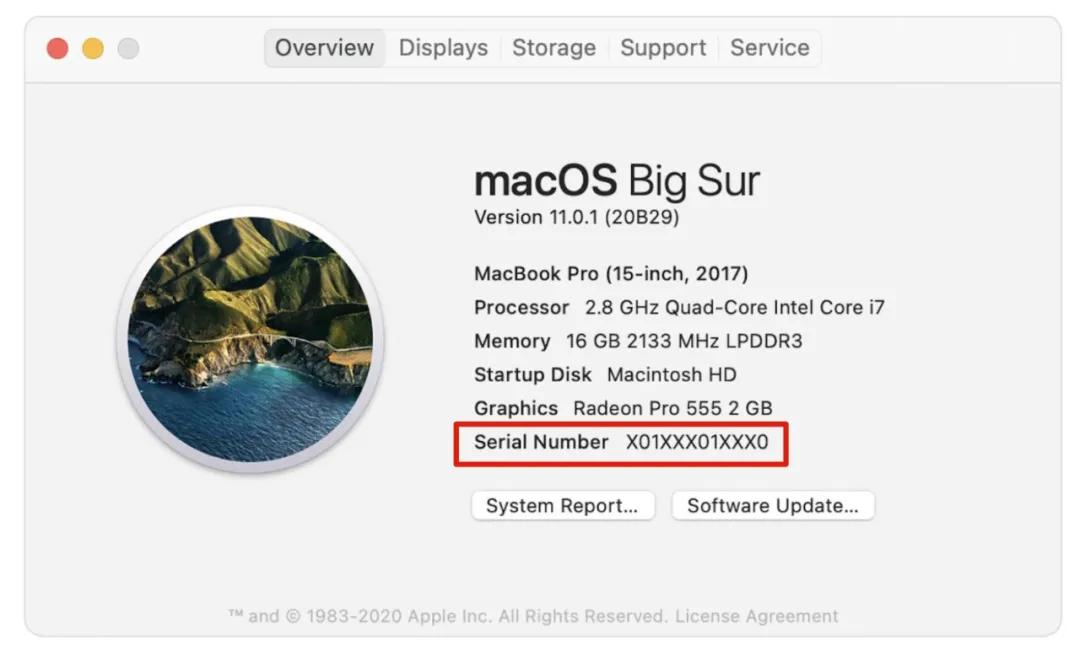Select the Support tab
Image resolution: width=1080 pixels, height=651 pixels.
(663, 48)
